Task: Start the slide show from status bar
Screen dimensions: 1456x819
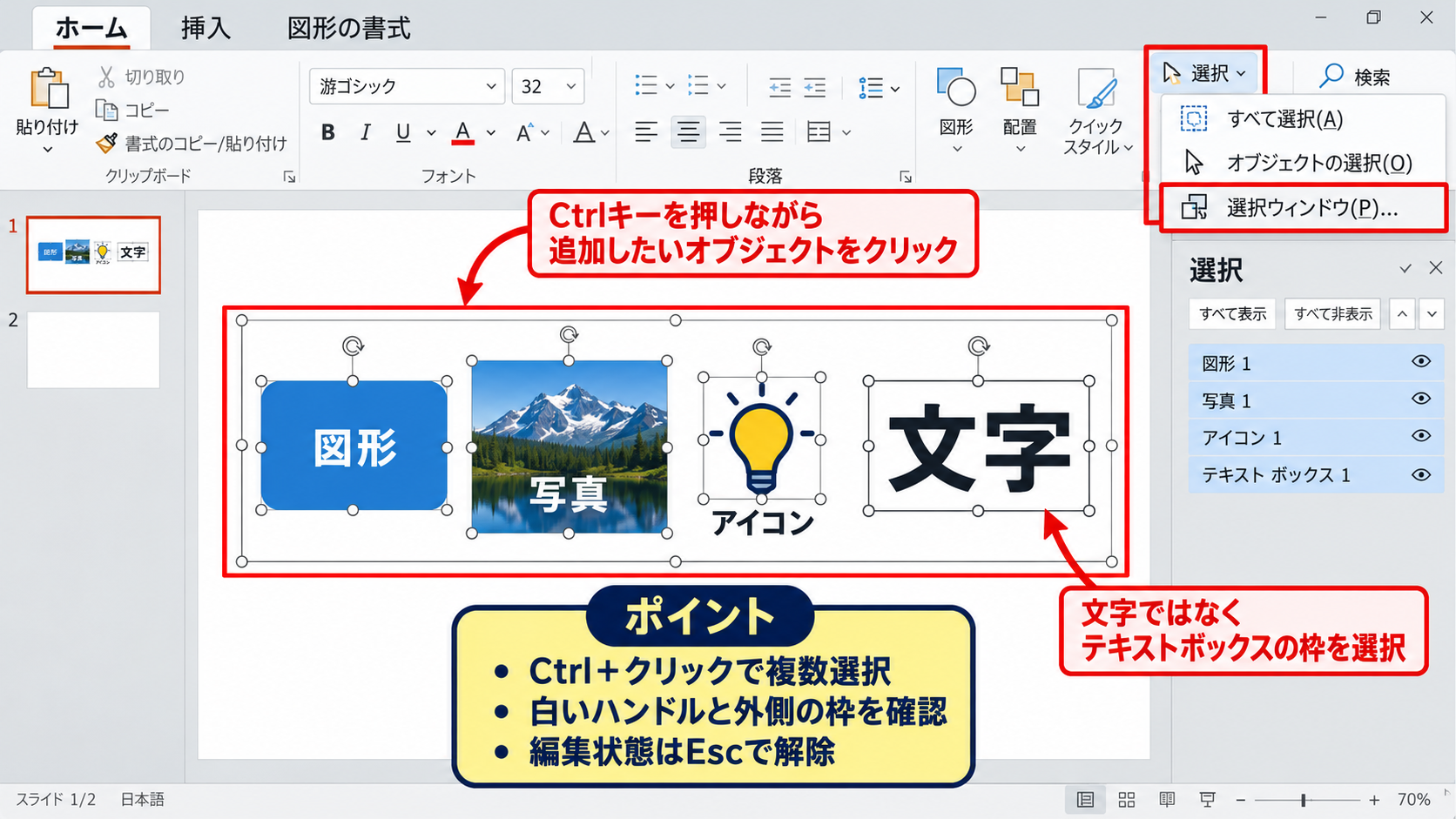Action: point(1208,800)
